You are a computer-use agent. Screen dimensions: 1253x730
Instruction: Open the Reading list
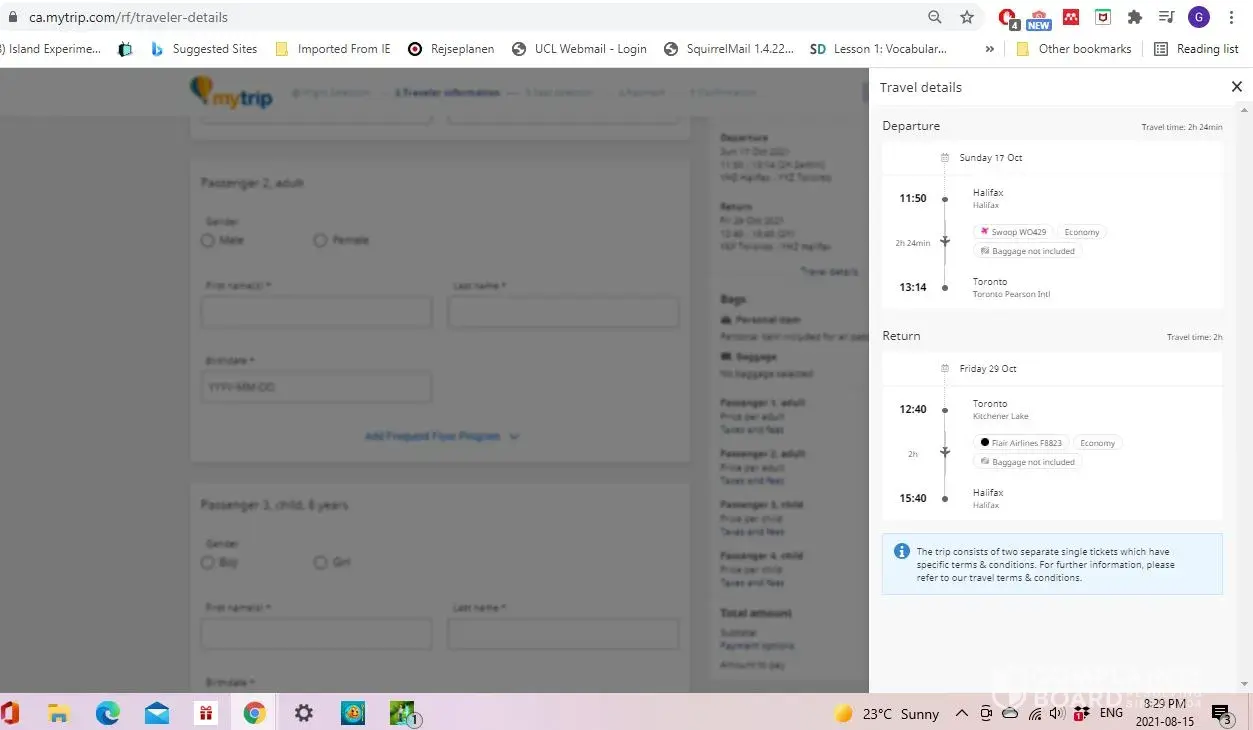point(1196,48)
